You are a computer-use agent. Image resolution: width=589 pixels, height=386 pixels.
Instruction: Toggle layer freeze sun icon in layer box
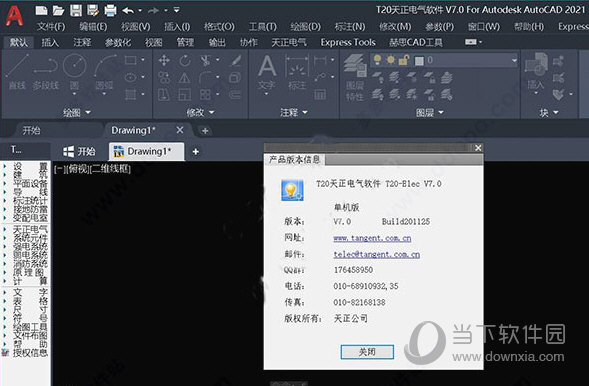391,60
